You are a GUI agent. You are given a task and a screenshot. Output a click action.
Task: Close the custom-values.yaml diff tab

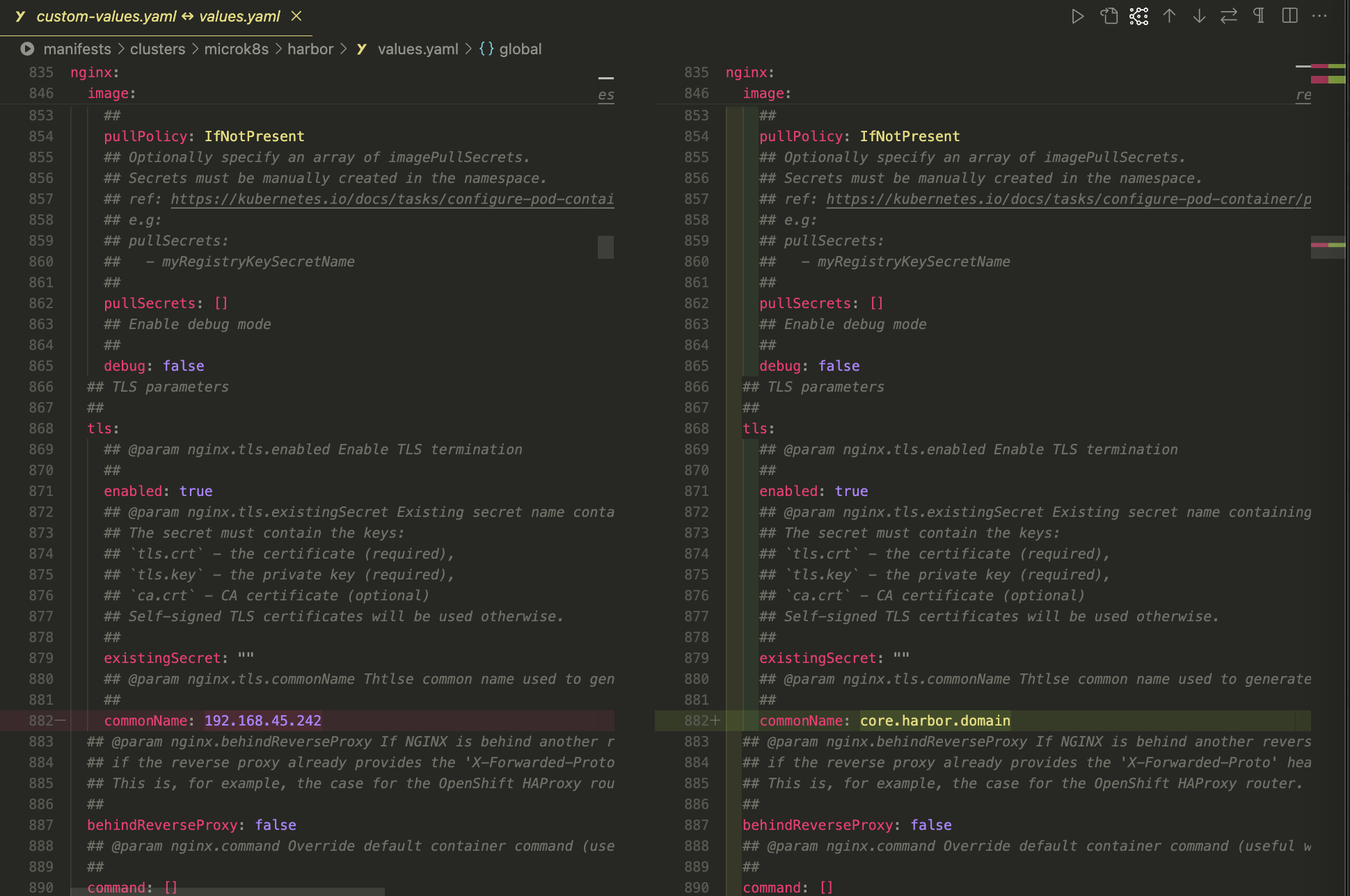click(x=296, y=16)
